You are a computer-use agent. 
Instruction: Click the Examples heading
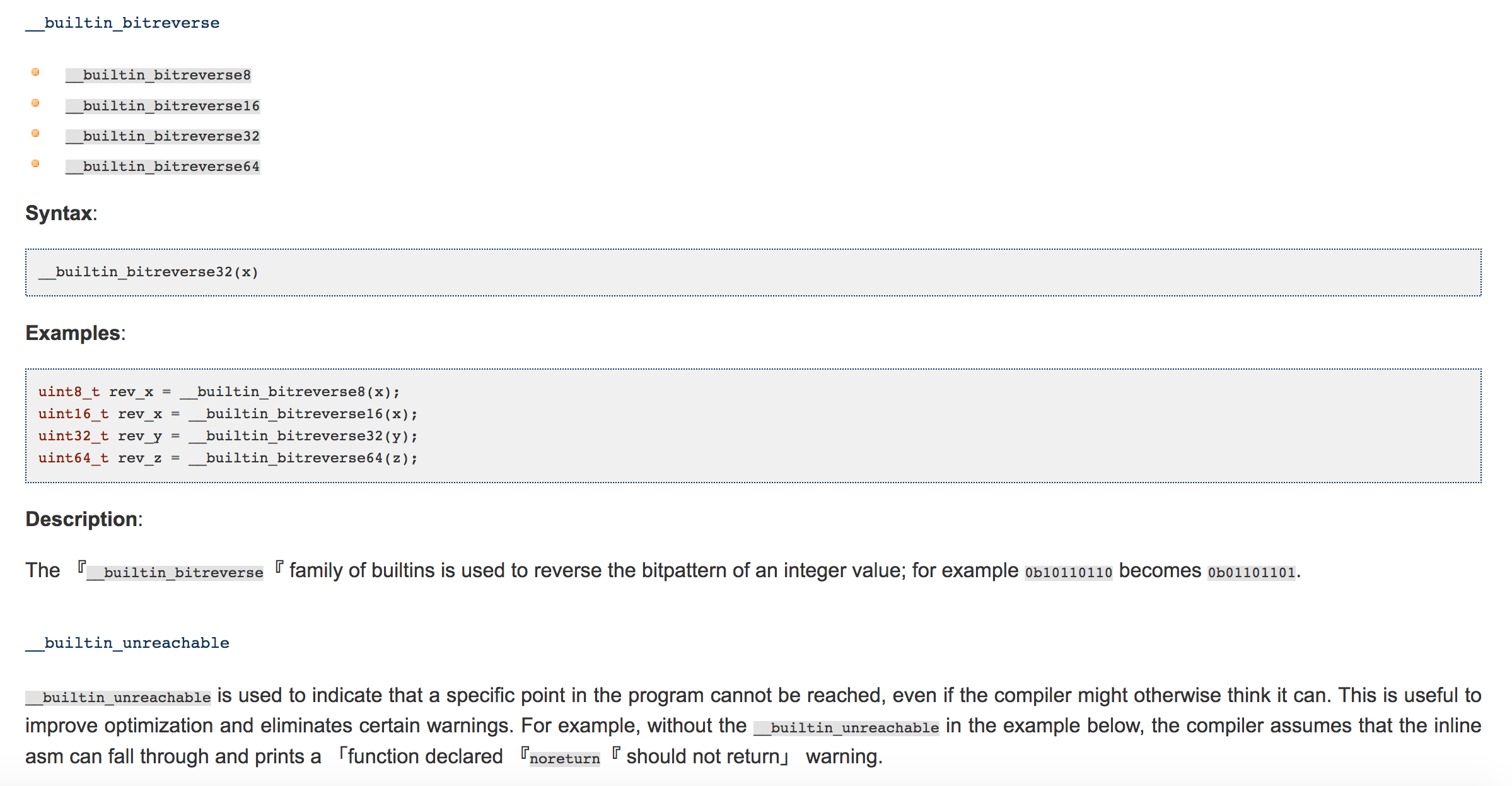tap(75, 333)
